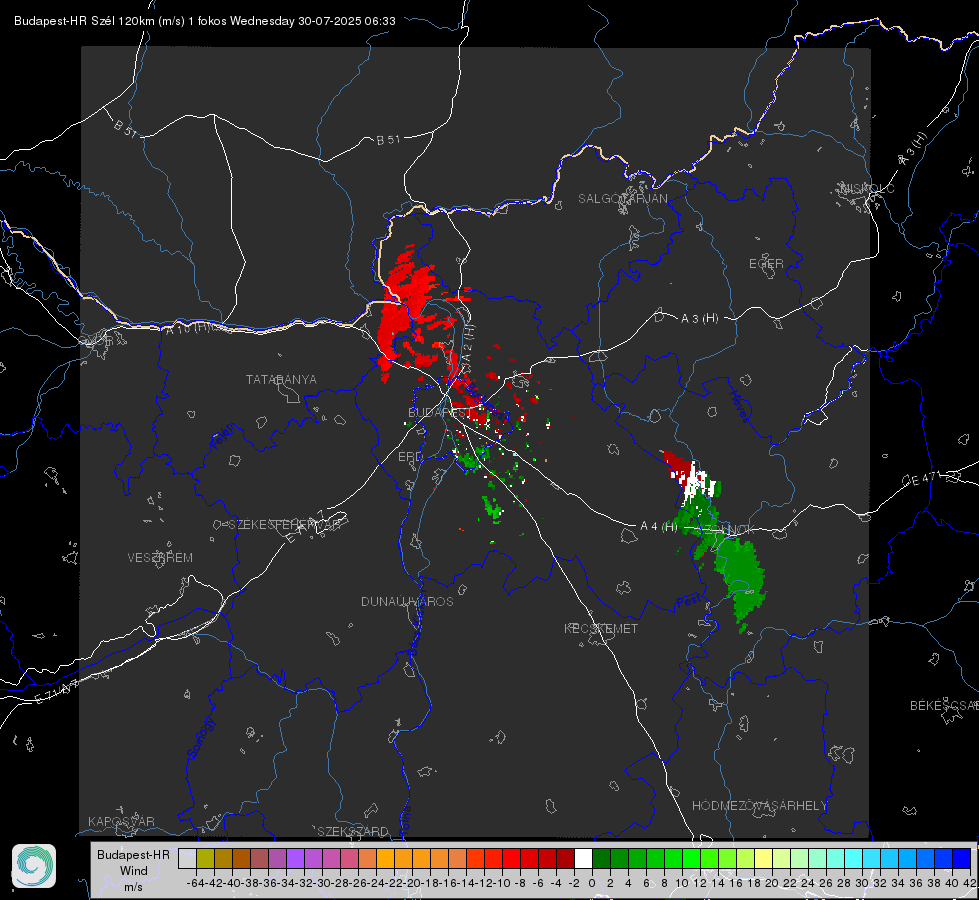Click the TATABÁNYA city label

281,380
